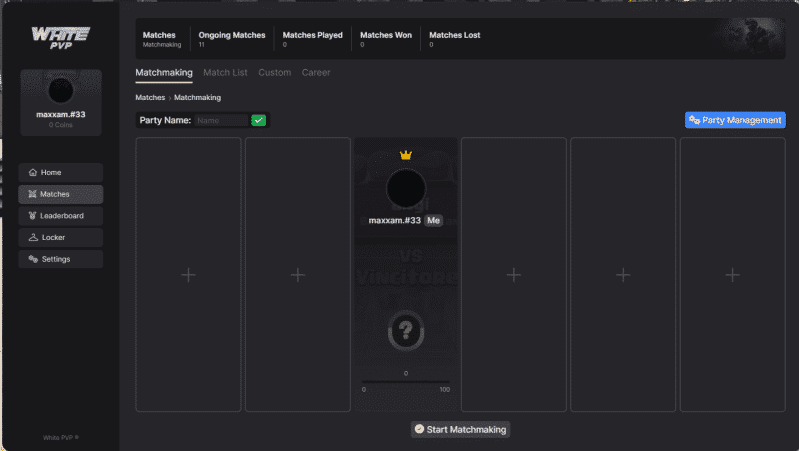
Task: Open the Home sidebar item
Action: click(61, 172)
